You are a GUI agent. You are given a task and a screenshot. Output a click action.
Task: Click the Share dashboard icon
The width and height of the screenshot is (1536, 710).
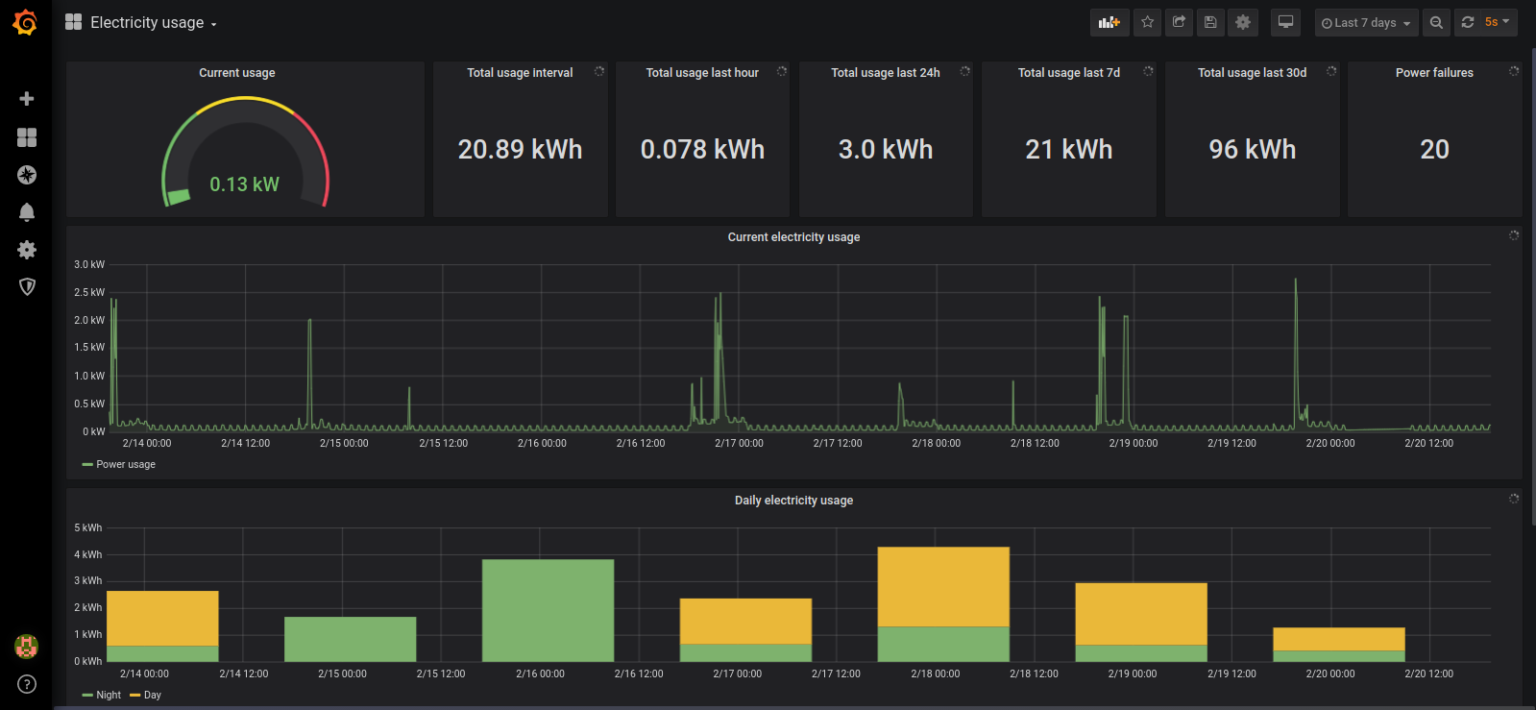(1179, 22)
